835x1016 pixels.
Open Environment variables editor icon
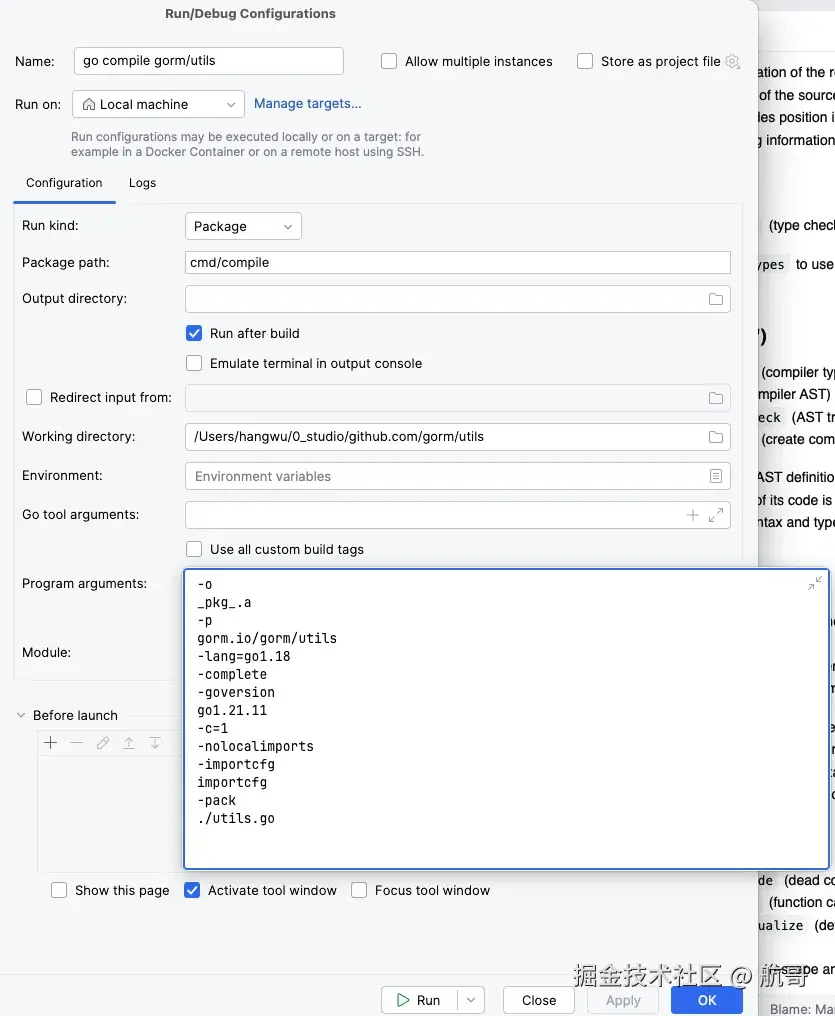pos(716,476)
